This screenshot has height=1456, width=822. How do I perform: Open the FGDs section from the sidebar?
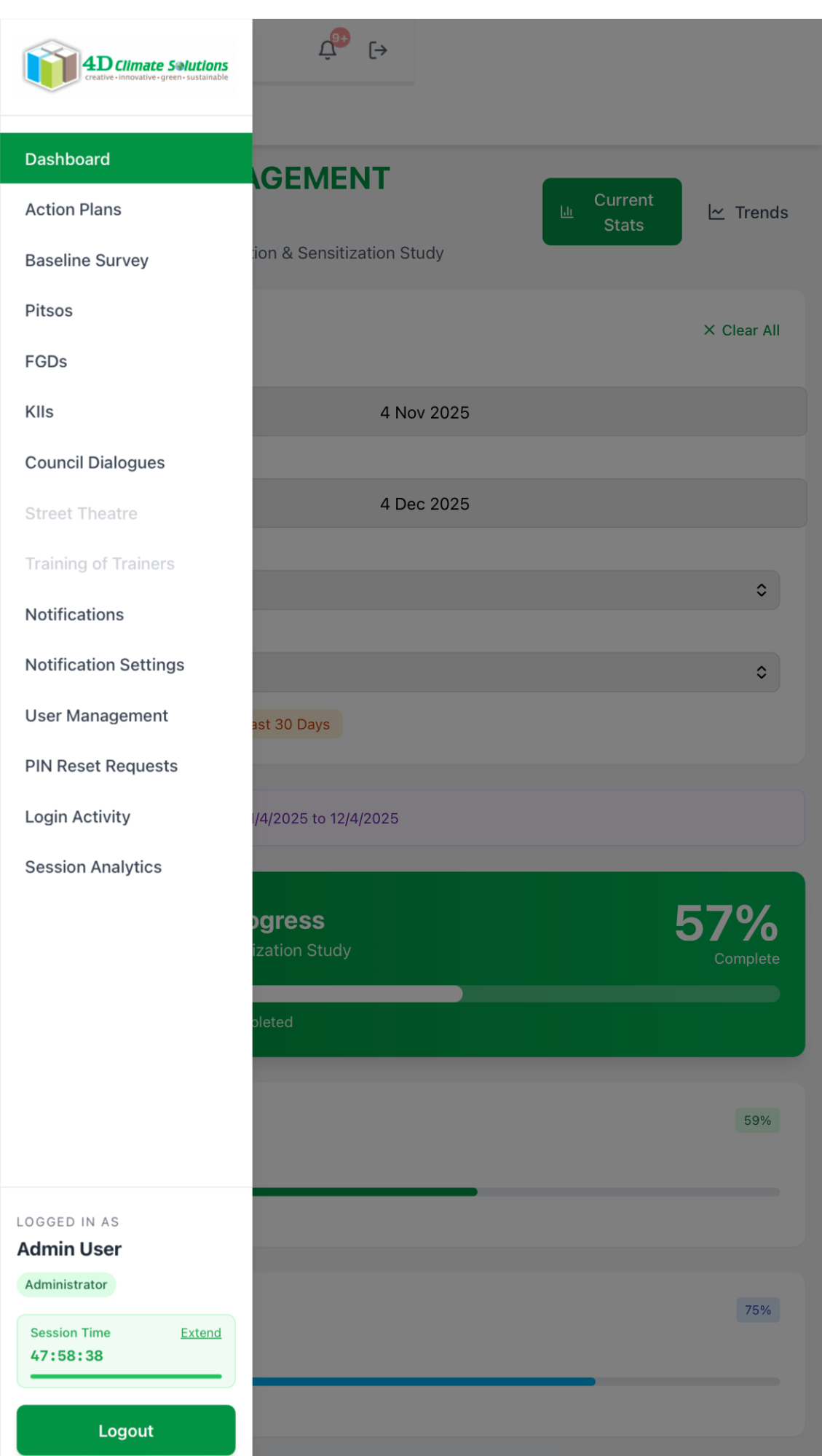pyautogui.click(x=47, y=361)
